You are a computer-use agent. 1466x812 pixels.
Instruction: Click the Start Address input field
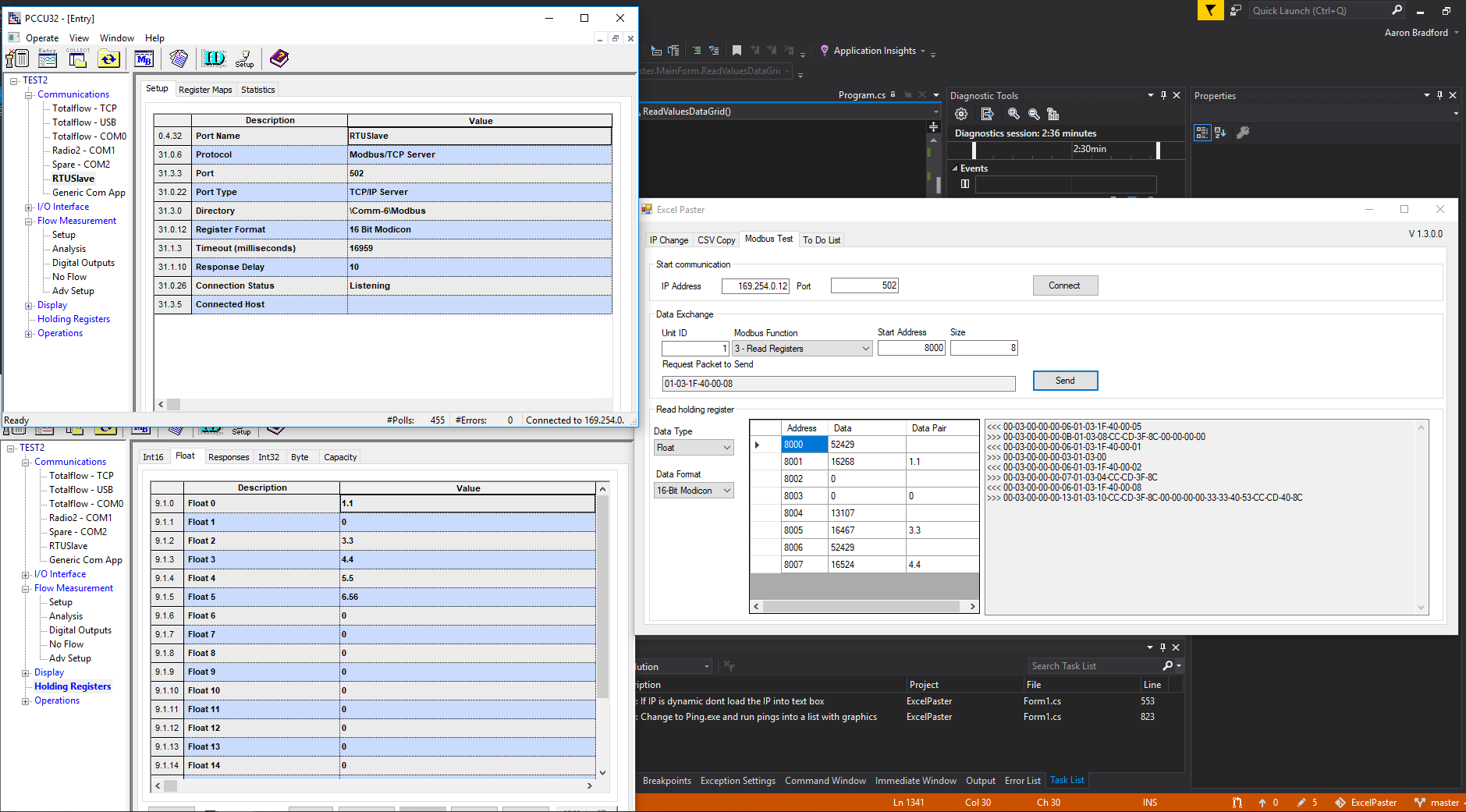(x=910, y=349)
